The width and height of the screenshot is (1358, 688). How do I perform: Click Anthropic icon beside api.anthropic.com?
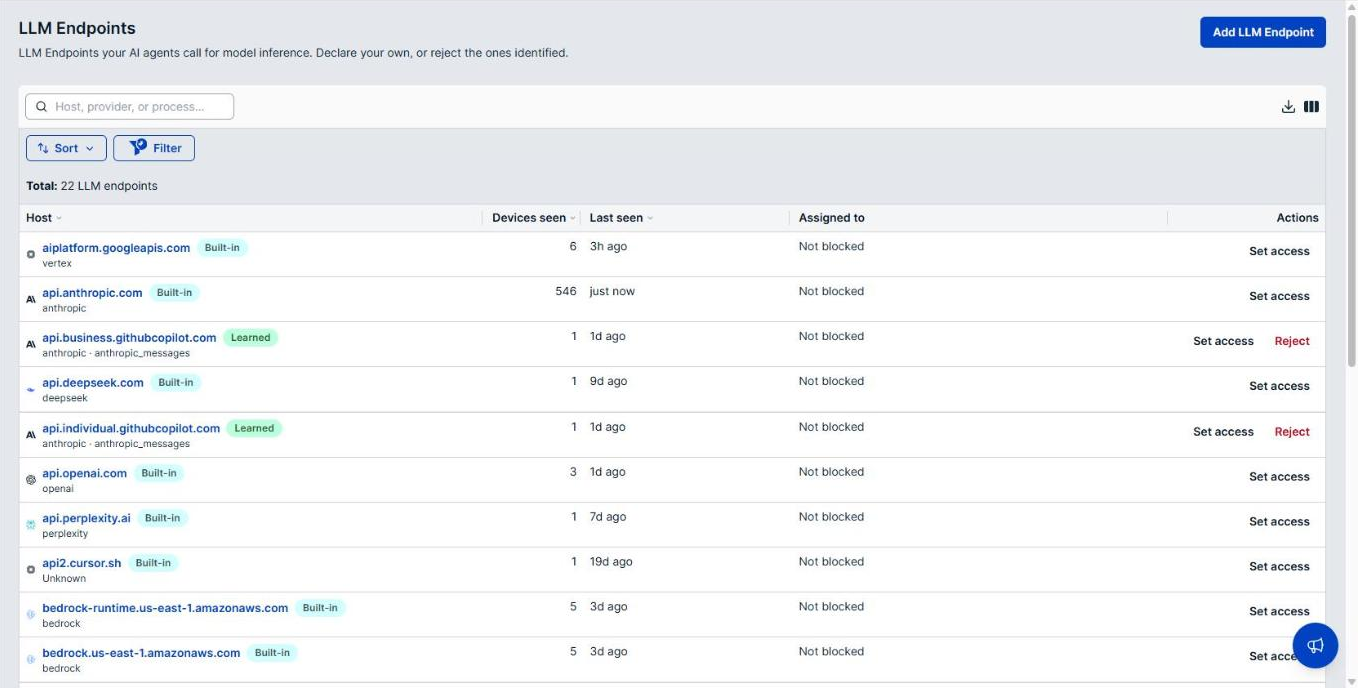31,299
